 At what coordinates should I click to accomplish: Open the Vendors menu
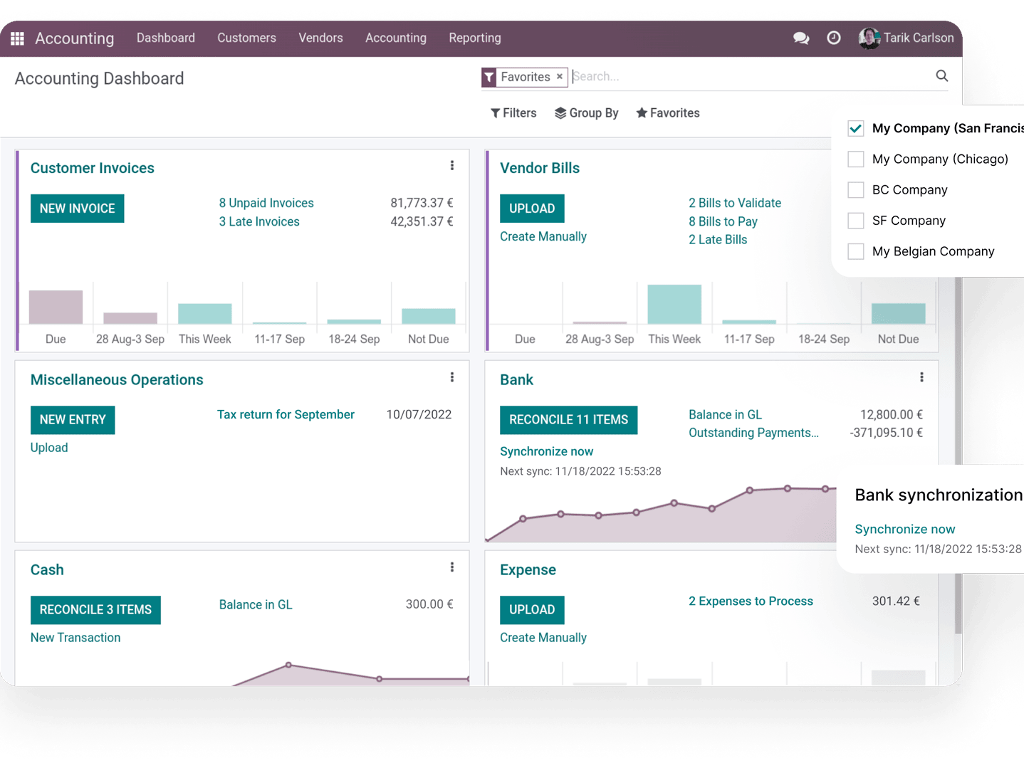(x=321, y=38)
